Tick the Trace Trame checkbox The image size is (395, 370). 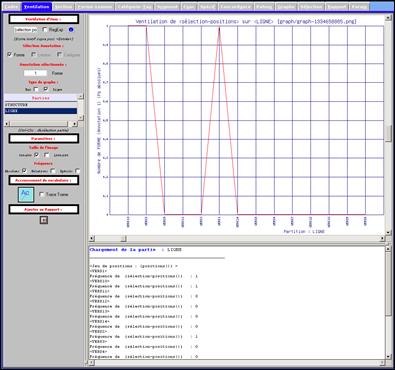pos(42,194)
